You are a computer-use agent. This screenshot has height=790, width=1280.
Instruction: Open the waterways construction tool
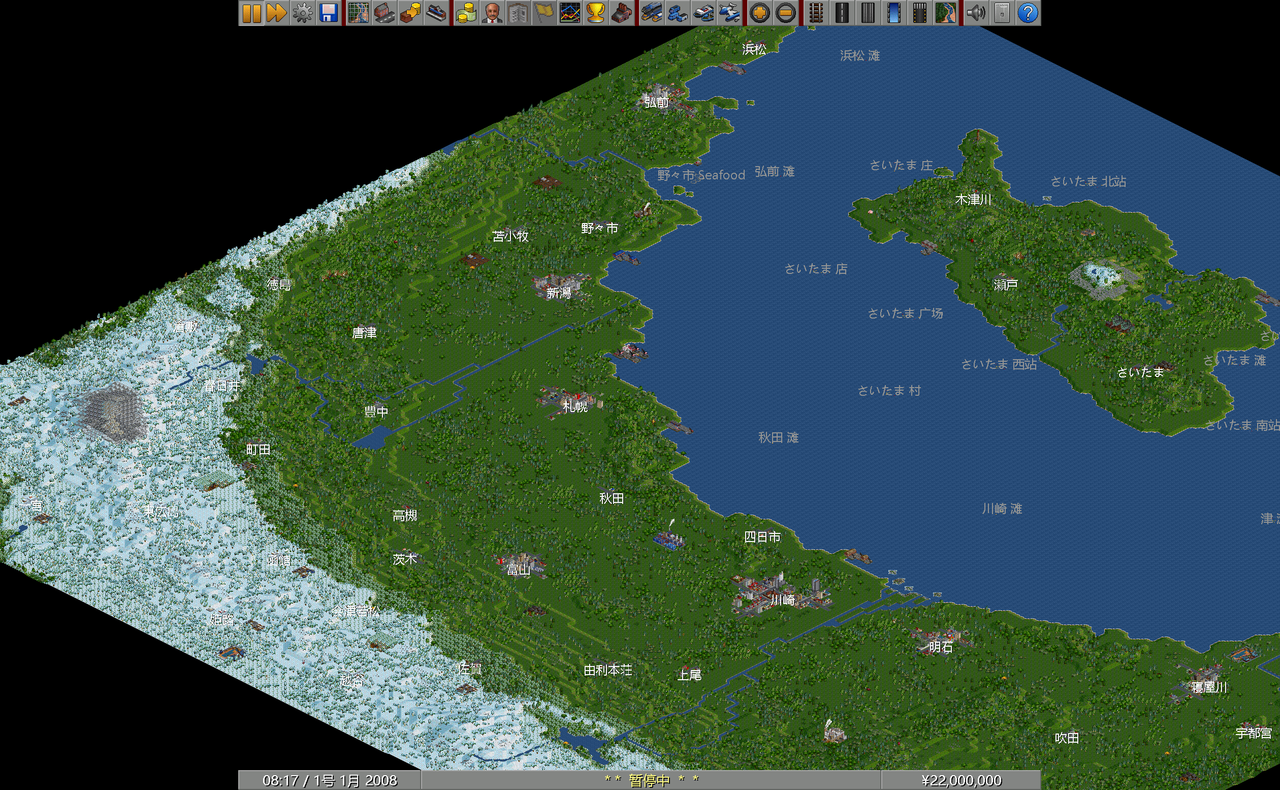pos(894,13)
